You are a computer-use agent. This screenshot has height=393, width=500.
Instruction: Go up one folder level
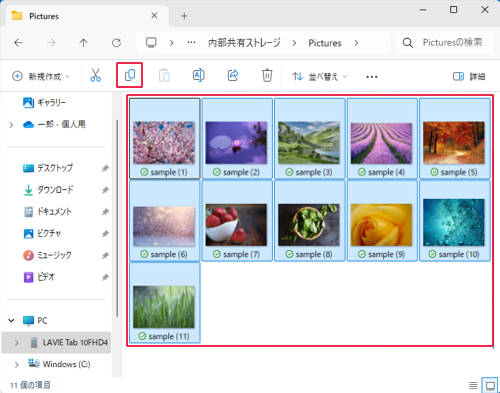tap(83, 43)
